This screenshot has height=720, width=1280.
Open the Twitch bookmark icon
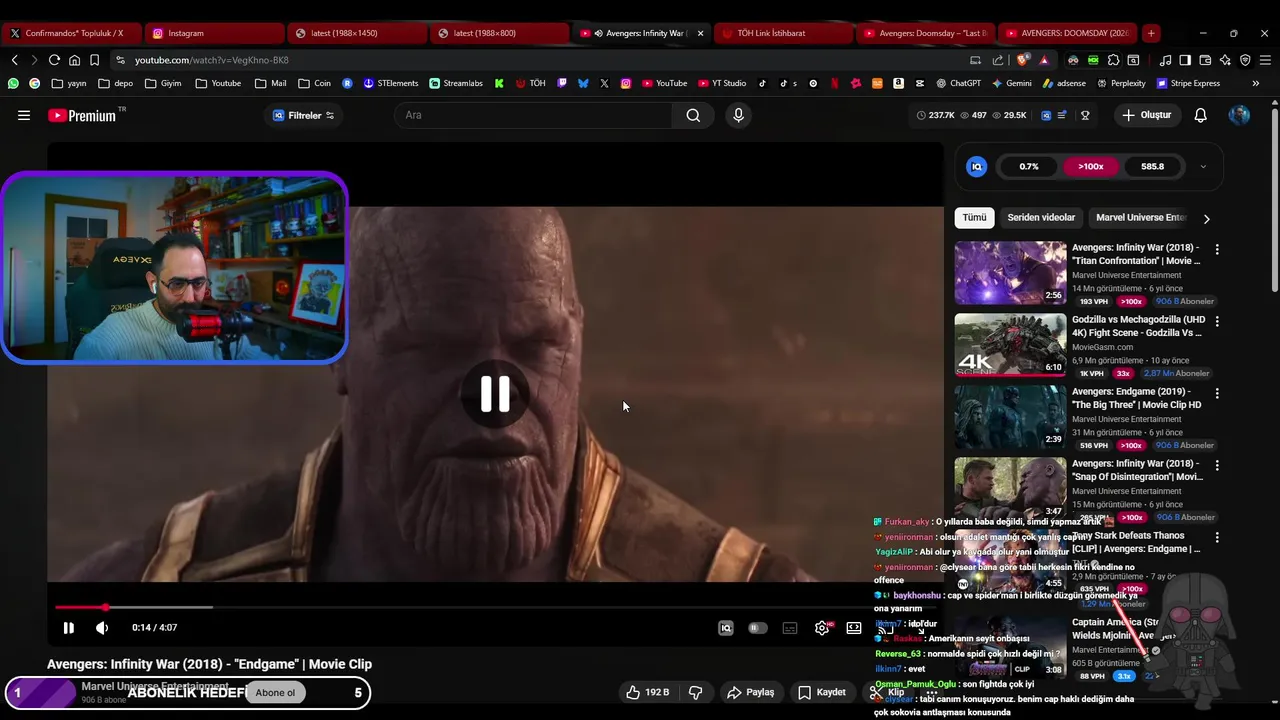(x=562, y=83)
